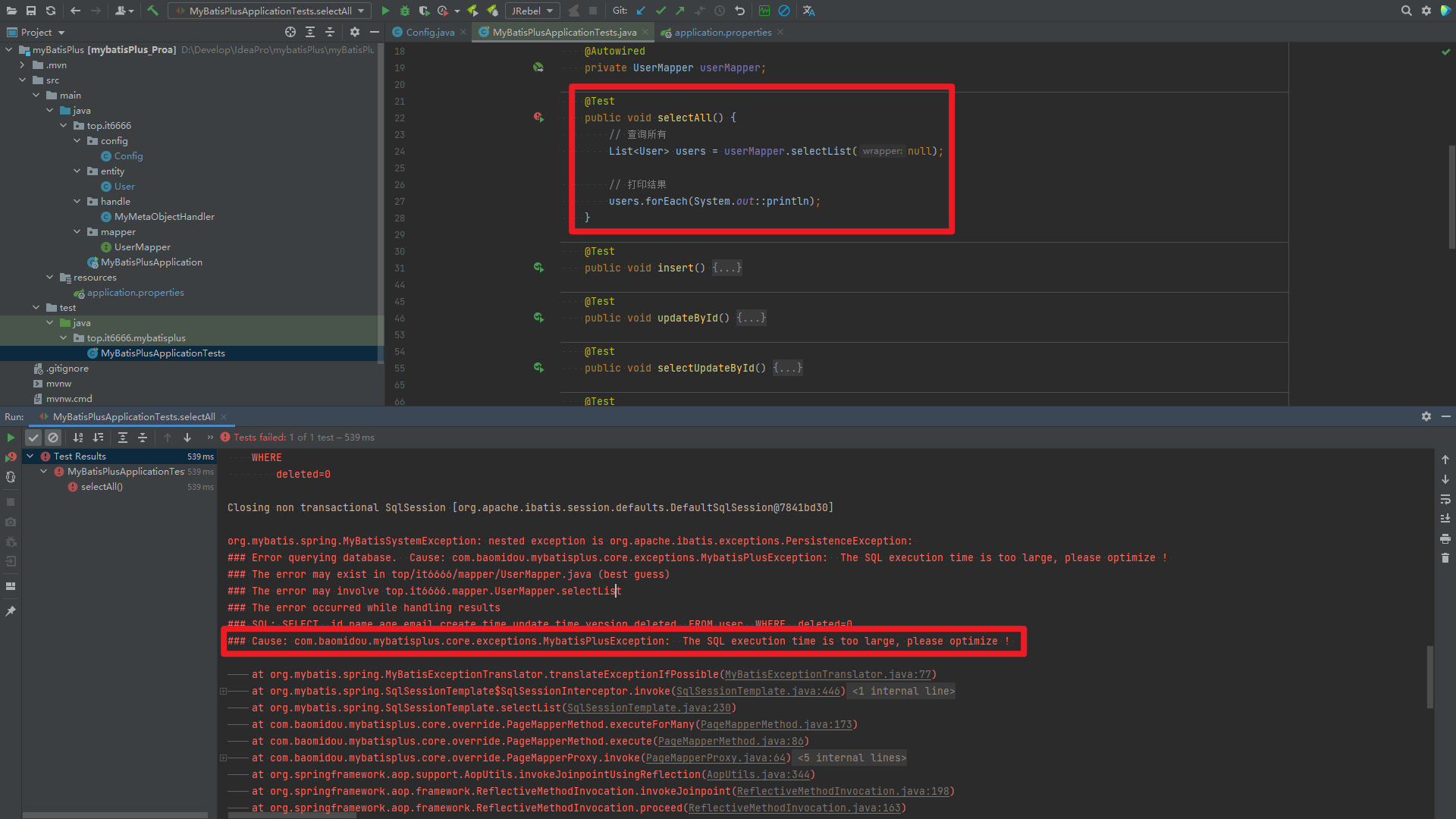
Task: Expand all in the Project panel toolbar
Action: [x=310, y=32]
